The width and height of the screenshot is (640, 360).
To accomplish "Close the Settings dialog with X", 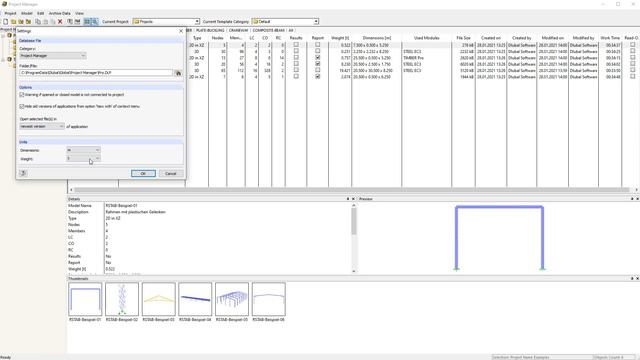I will point(181,31).
